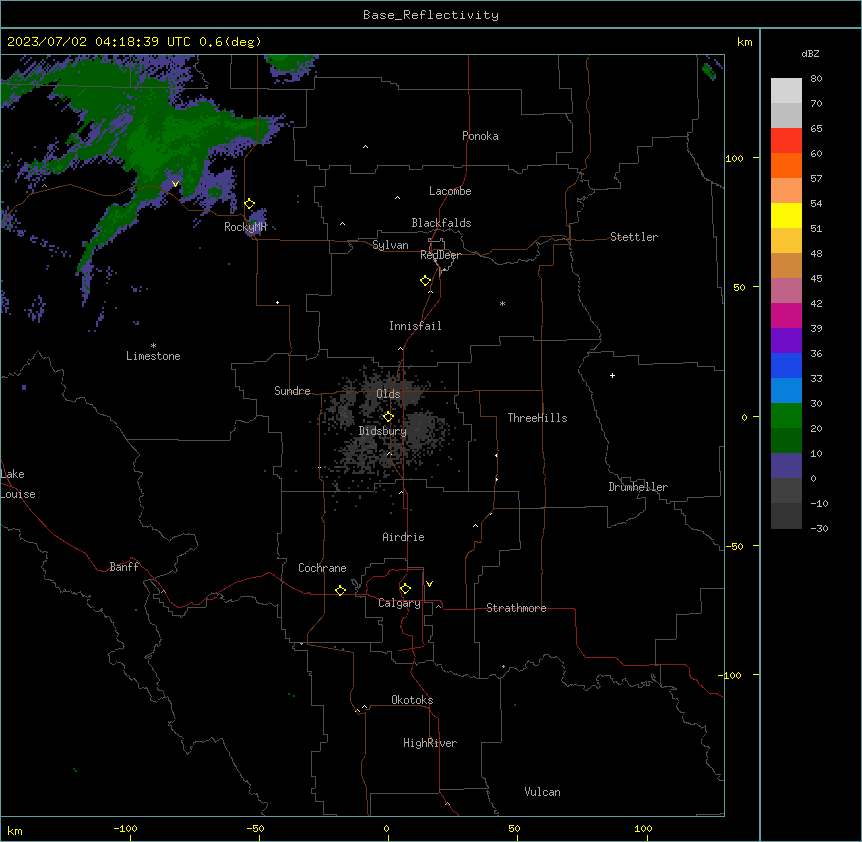Click the white plus marker north of Drumheller

pos(612,375)
